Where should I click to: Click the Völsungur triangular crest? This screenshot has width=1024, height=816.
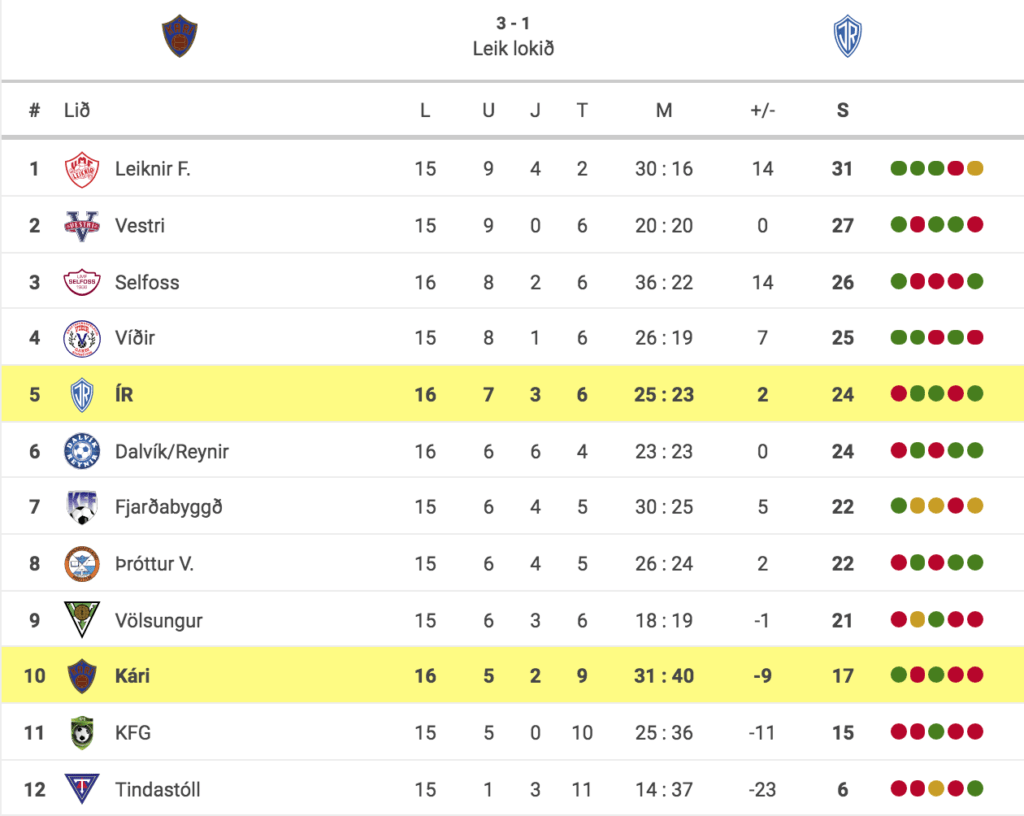[x=82, y=620]
